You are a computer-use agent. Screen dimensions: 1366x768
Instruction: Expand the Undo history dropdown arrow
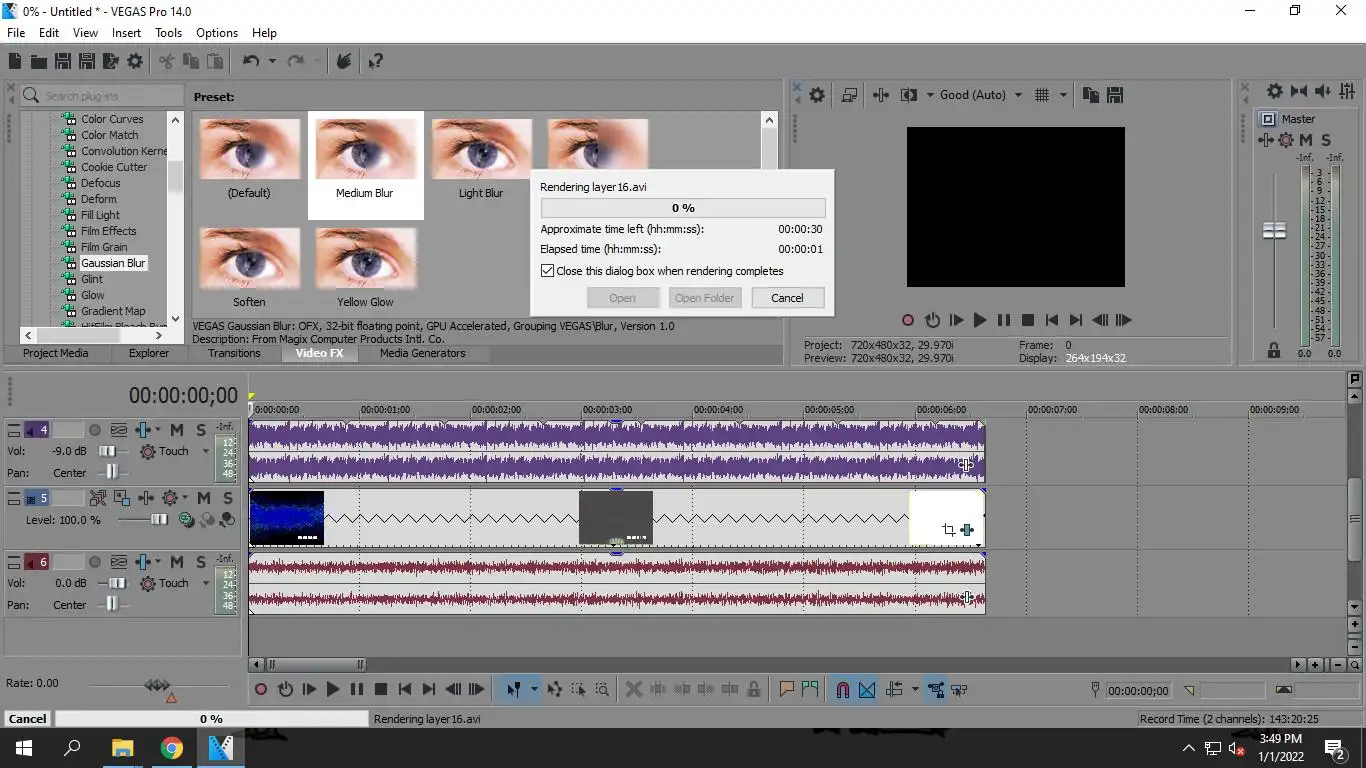(272, 61)
